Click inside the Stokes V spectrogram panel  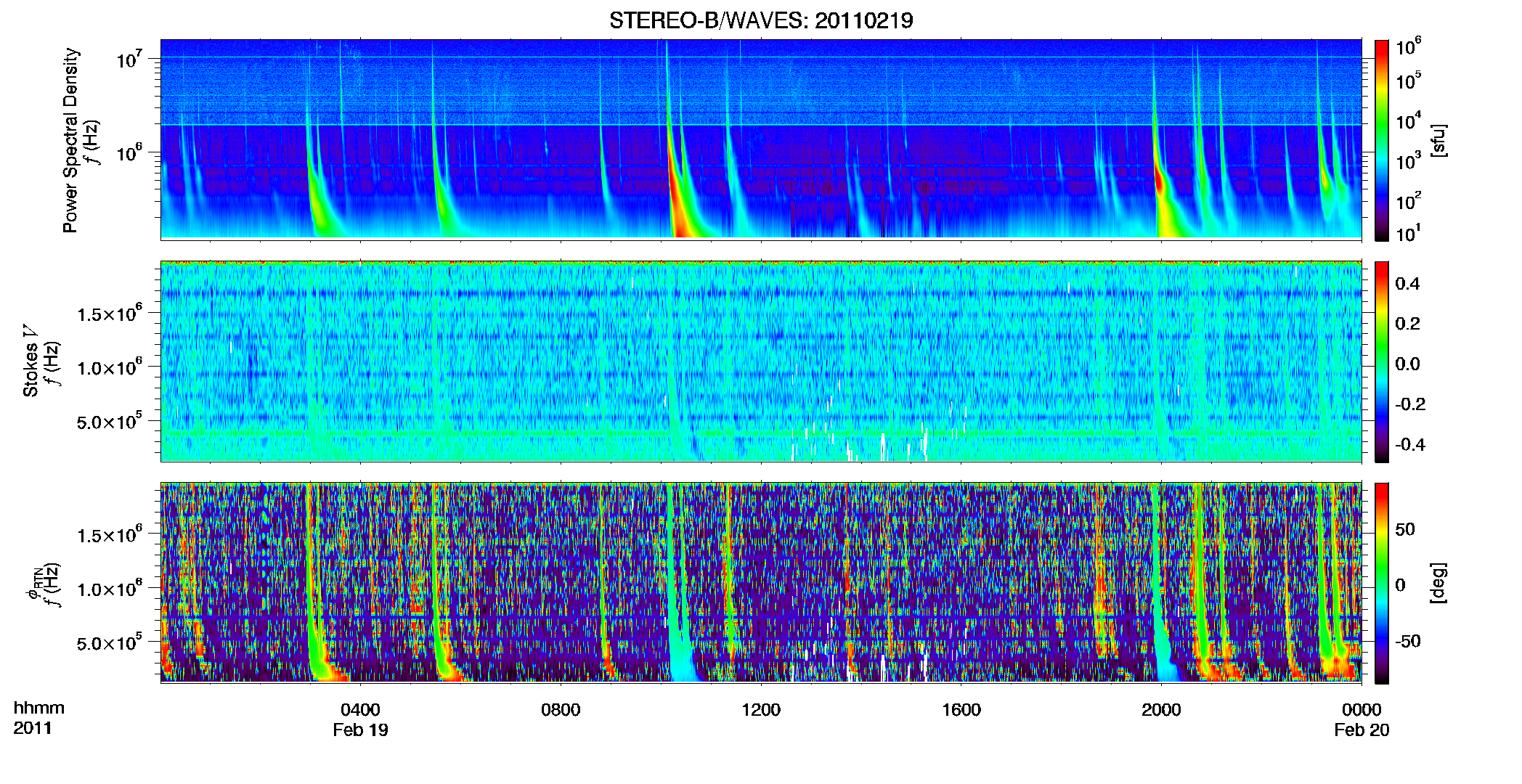(x=761, y=362)
